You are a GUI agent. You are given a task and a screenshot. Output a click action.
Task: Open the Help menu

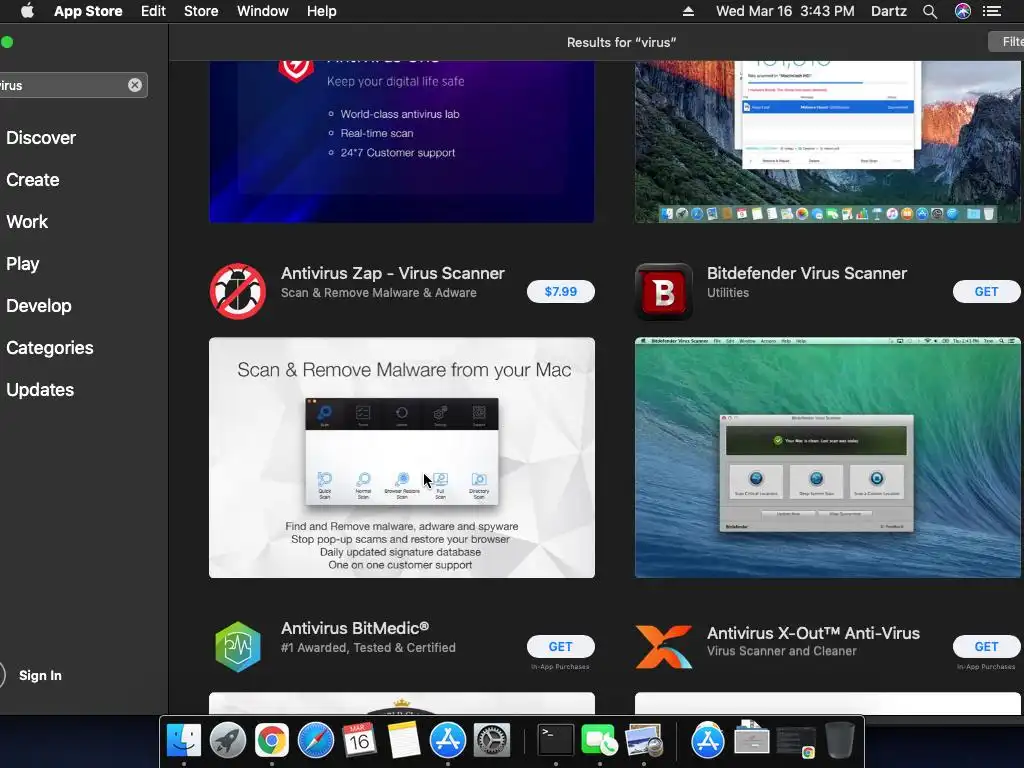[x=322, y=11]
